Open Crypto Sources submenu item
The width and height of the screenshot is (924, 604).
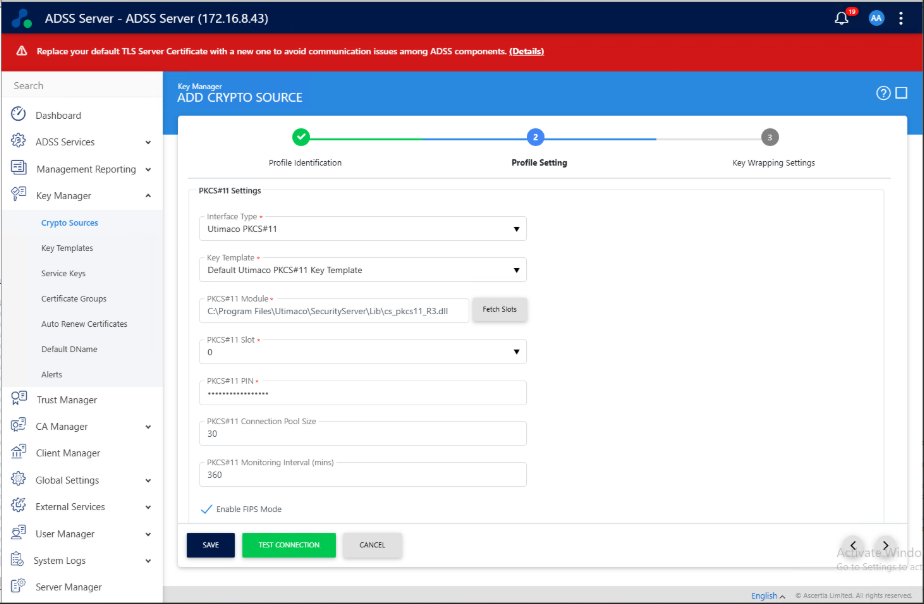pyautogui.click(x=70, y=223)
